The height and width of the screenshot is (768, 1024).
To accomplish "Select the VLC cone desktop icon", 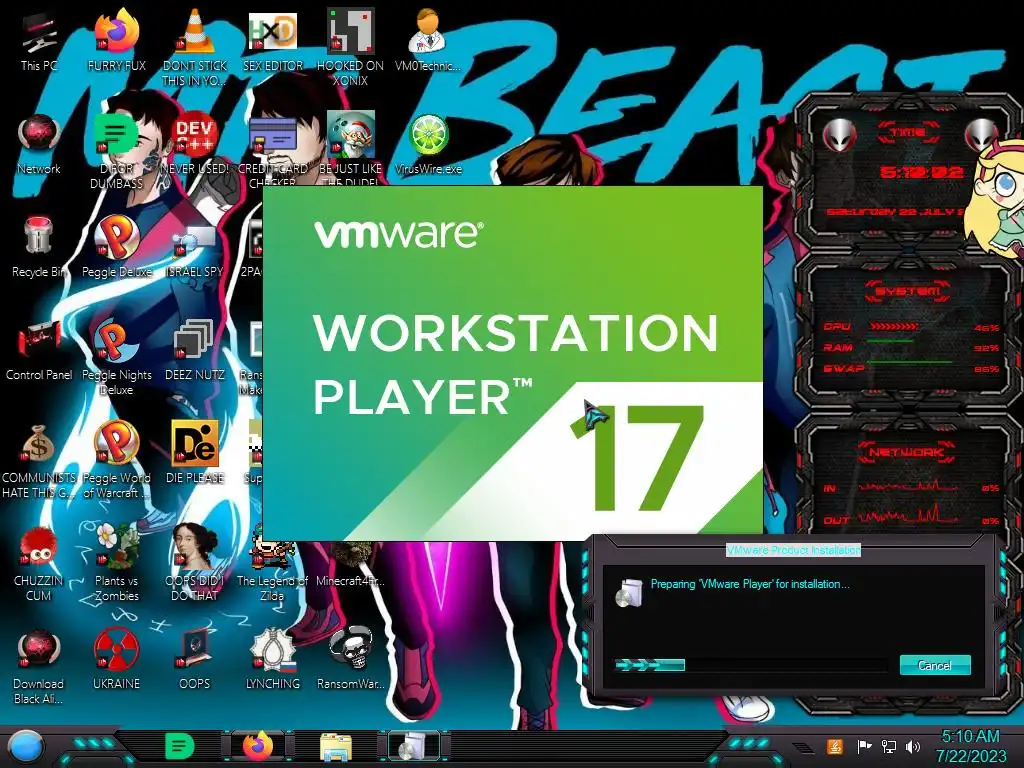I will click(x=195, y=46).
